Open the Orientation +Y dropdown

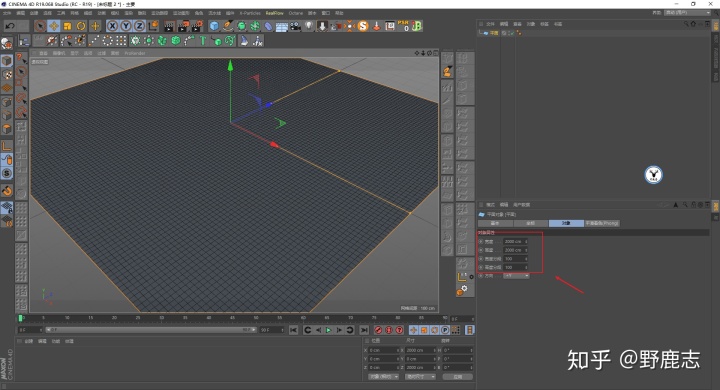[x=516, y=276]
